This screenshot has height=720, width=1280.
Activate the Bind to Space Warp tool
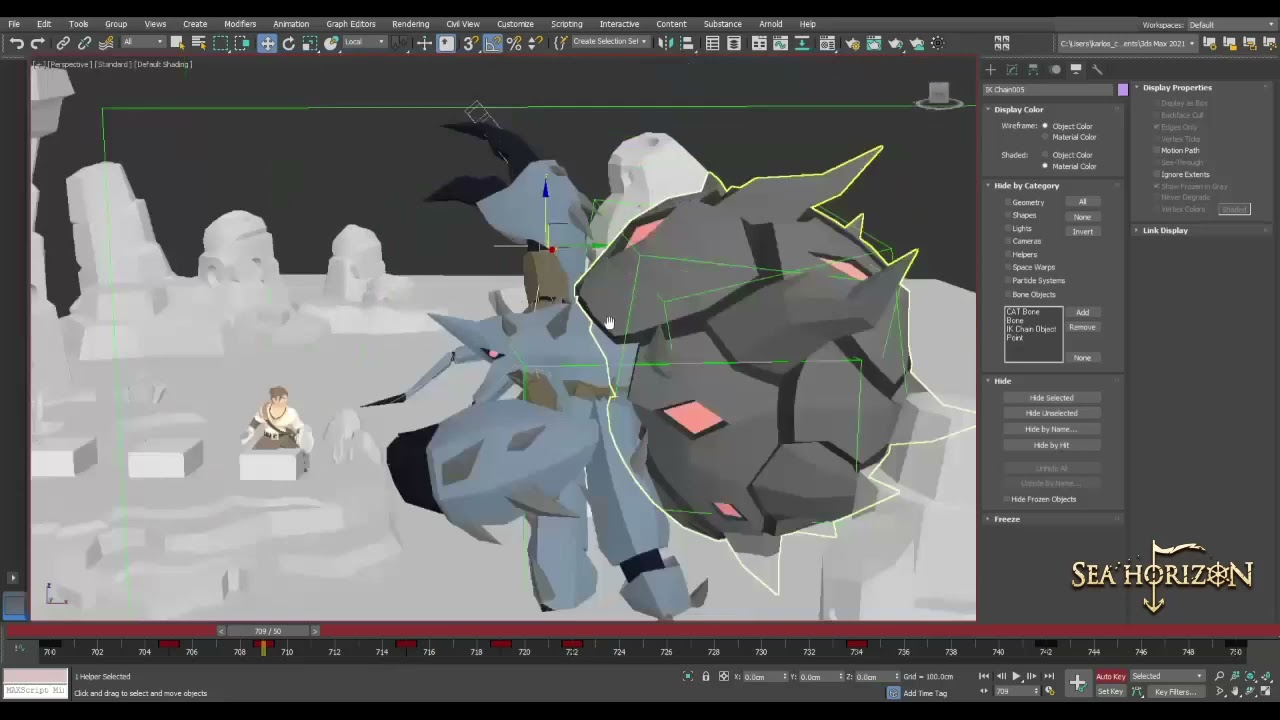tap(106, 43)
